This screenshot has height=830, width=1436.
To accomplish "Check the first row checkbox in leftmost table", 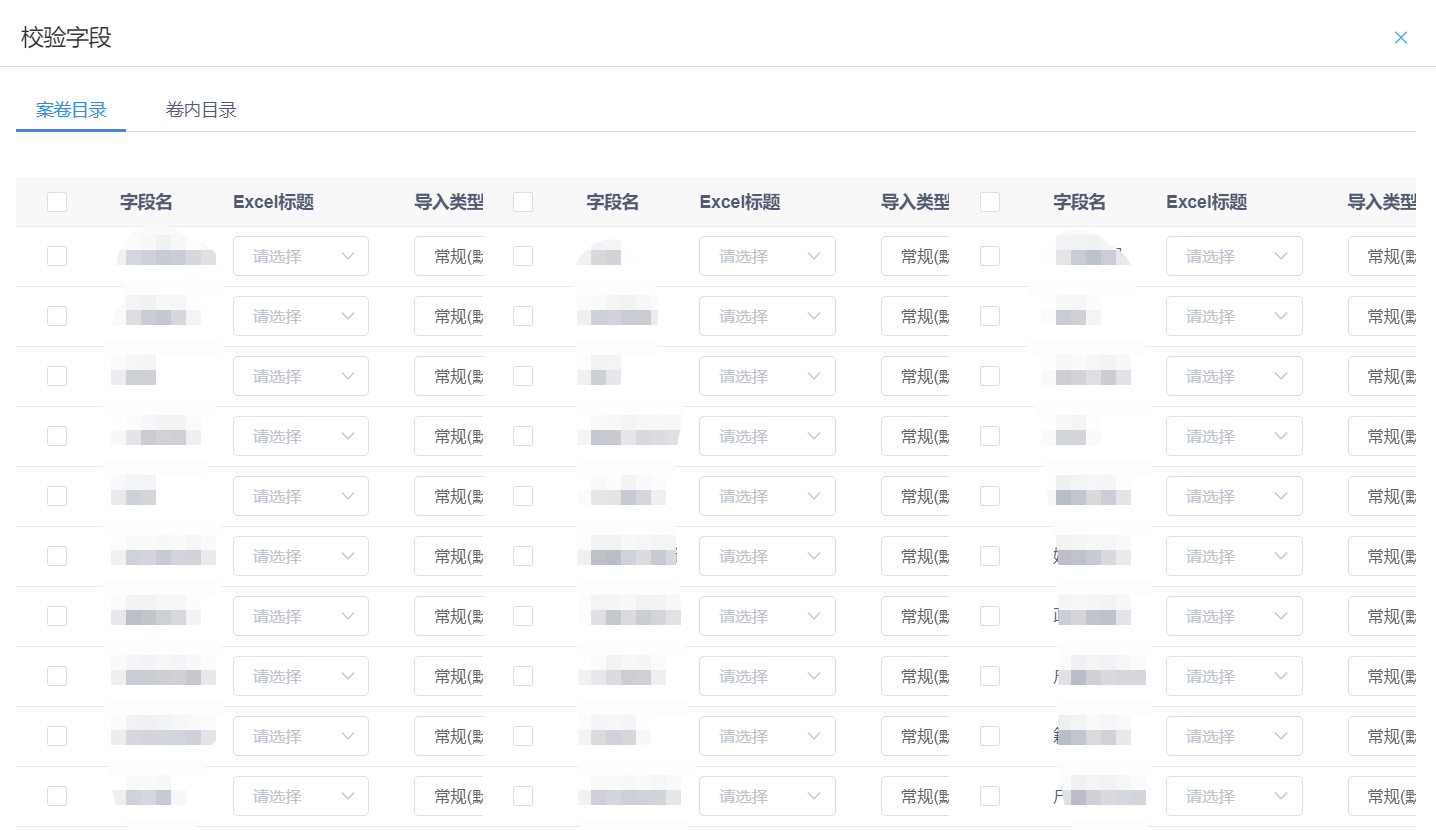I will pyautogui.click(x=57, y=256).
